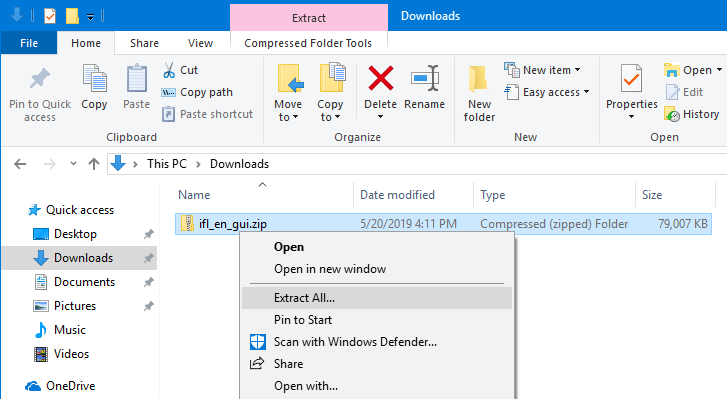The height and width of the screenshot is (399, 727).
Task: Go up one folder level arrow
Action: 94,164
